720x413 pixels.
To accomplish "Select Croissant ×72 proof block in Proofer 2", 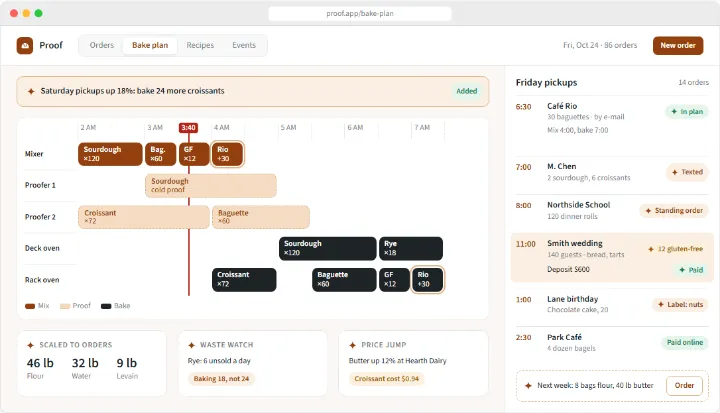I will point(144,217).
